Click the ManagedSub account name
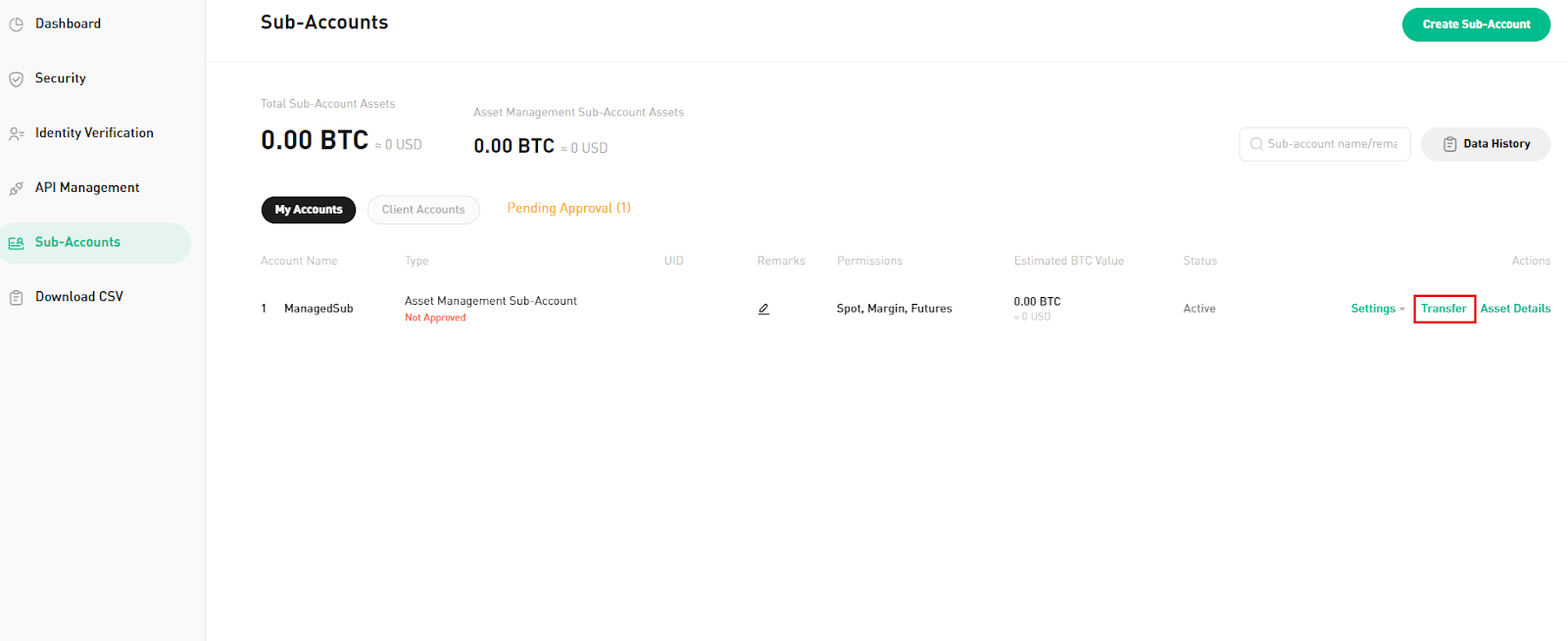Image resolution: width=1568 pixels, height=641 pixels. coord(318,309)
